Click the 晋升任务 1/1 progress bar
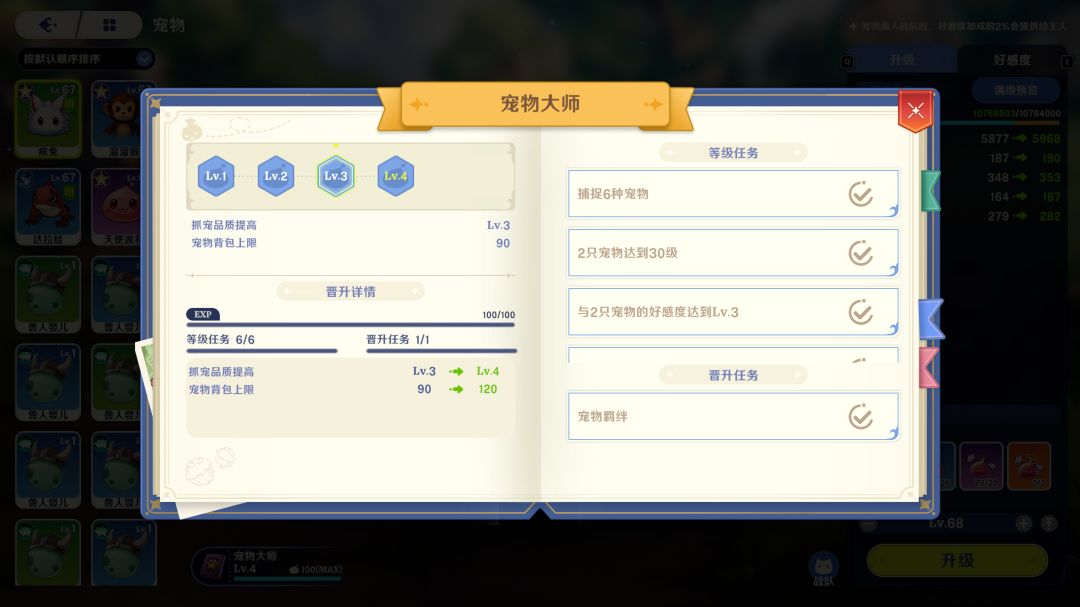Screen dimensions: 1080x607 pyautogui.click(x=442, y=351)
